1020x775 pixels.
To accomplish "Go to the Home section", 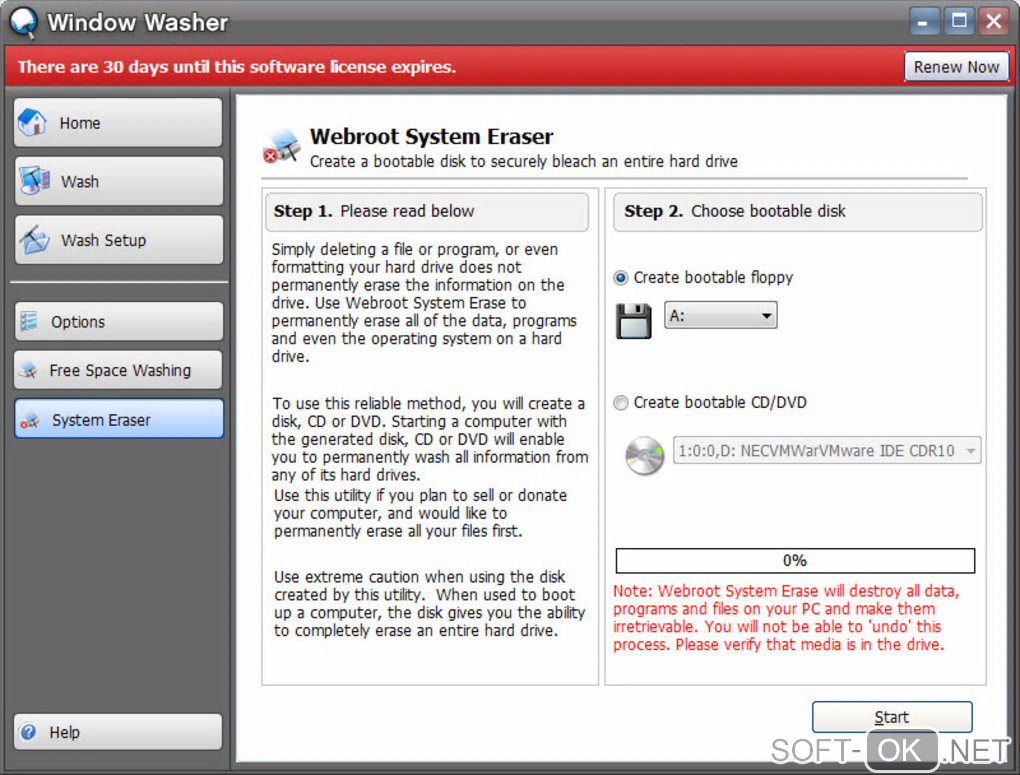I will click(118, 122).
